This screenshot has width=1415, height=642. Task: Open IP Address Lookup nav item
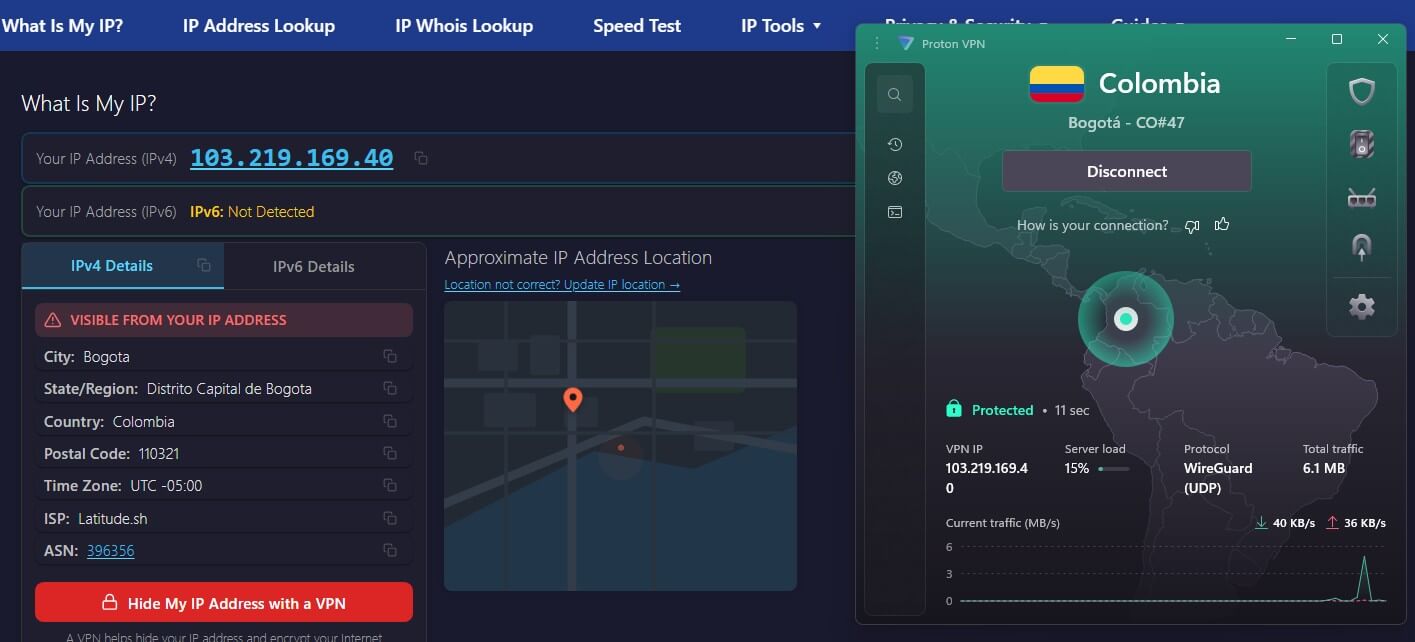[259, 26]
